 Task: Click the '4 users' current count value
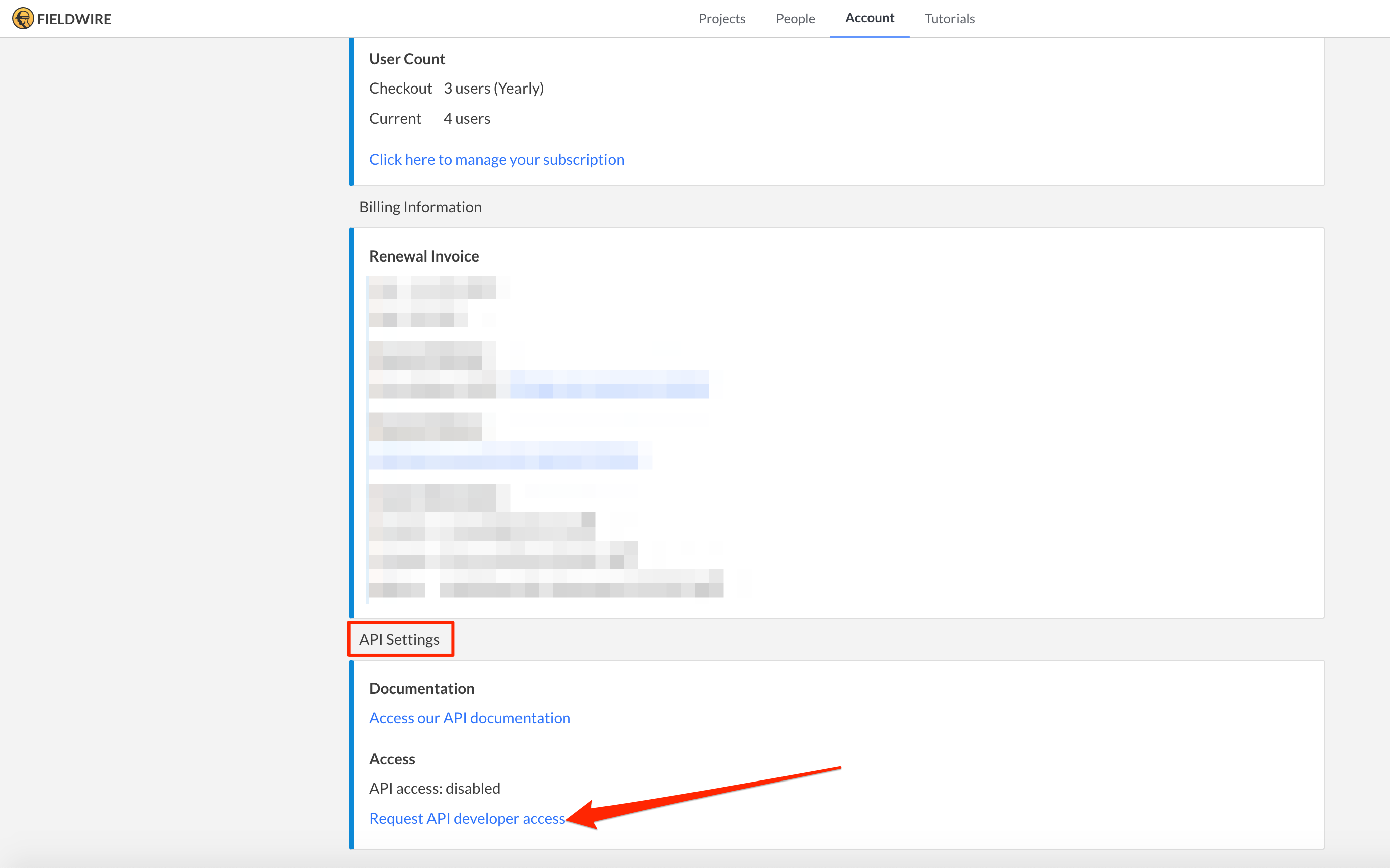tap(467, 119)
